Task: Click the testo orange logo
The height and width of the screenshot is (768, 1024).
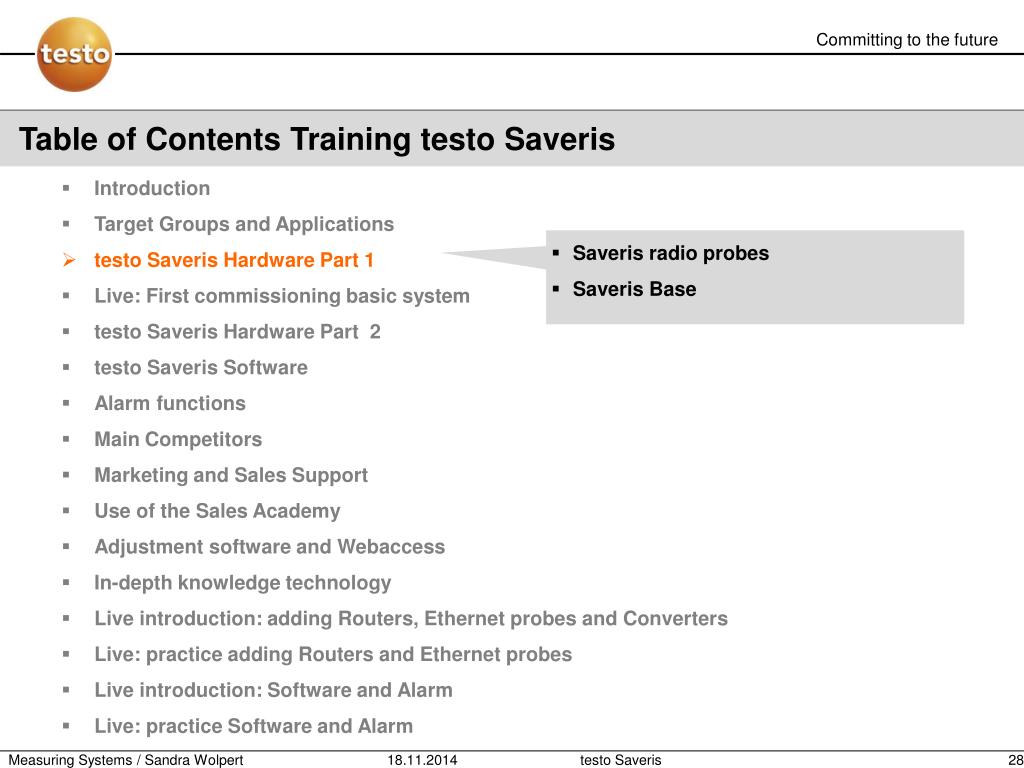Action: click(x=74, y=54)
